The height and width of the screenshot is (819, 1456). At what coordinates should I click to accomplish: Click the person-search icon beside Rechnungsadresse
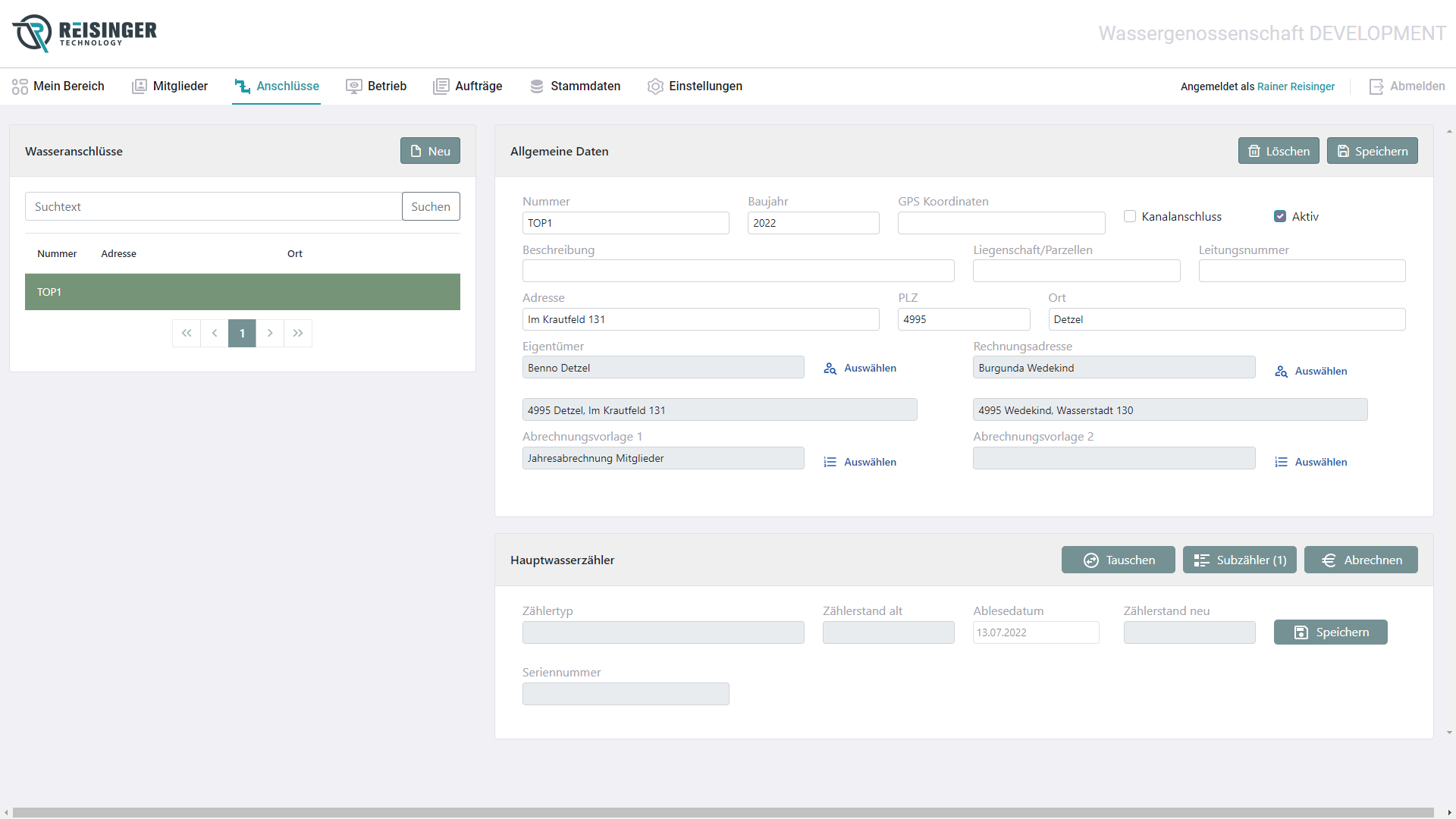(x=1282, y=372)
